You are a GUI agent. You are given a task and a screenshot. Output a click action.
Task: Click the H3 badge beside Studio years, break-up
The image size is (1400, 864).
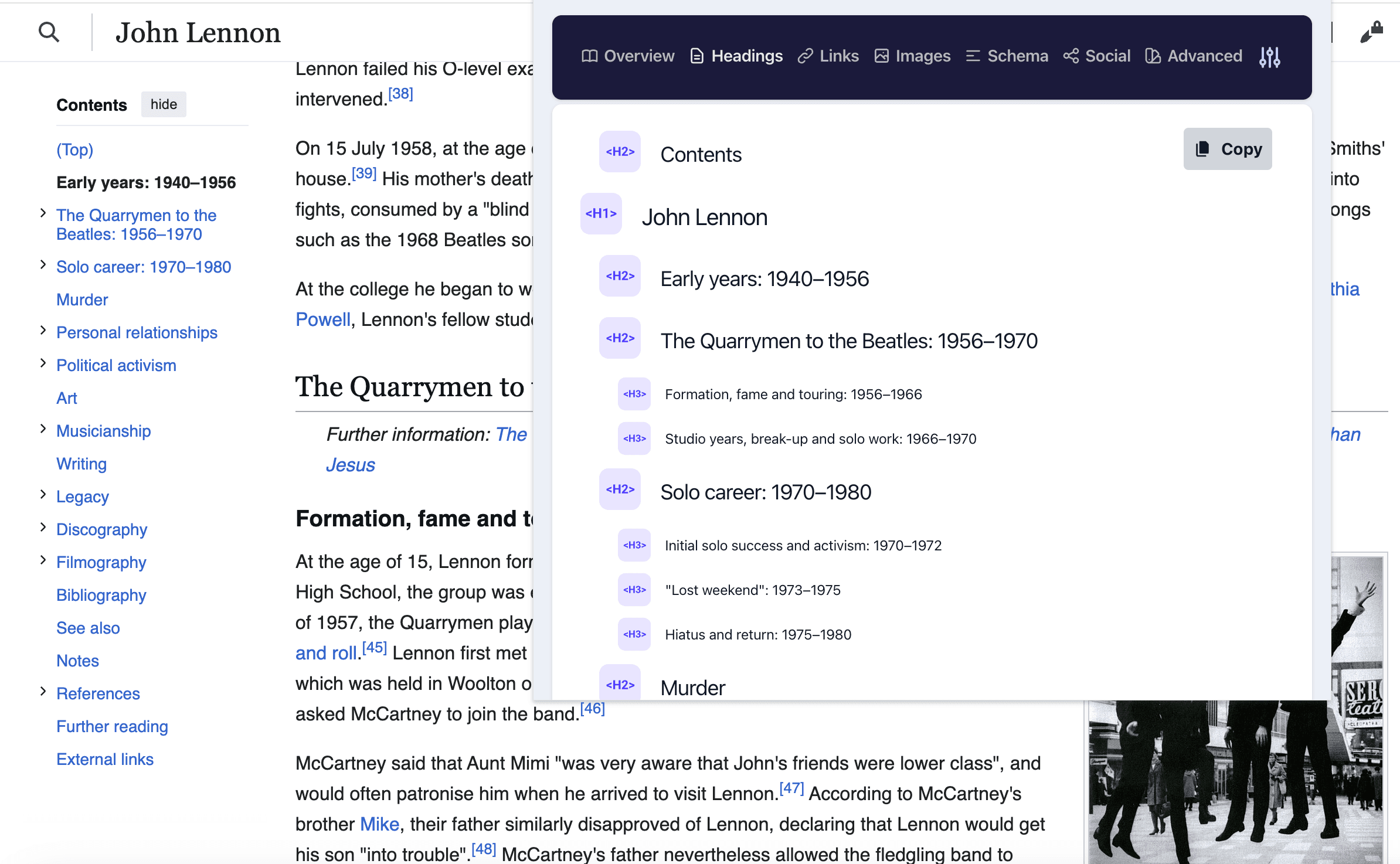coord(634,438)
